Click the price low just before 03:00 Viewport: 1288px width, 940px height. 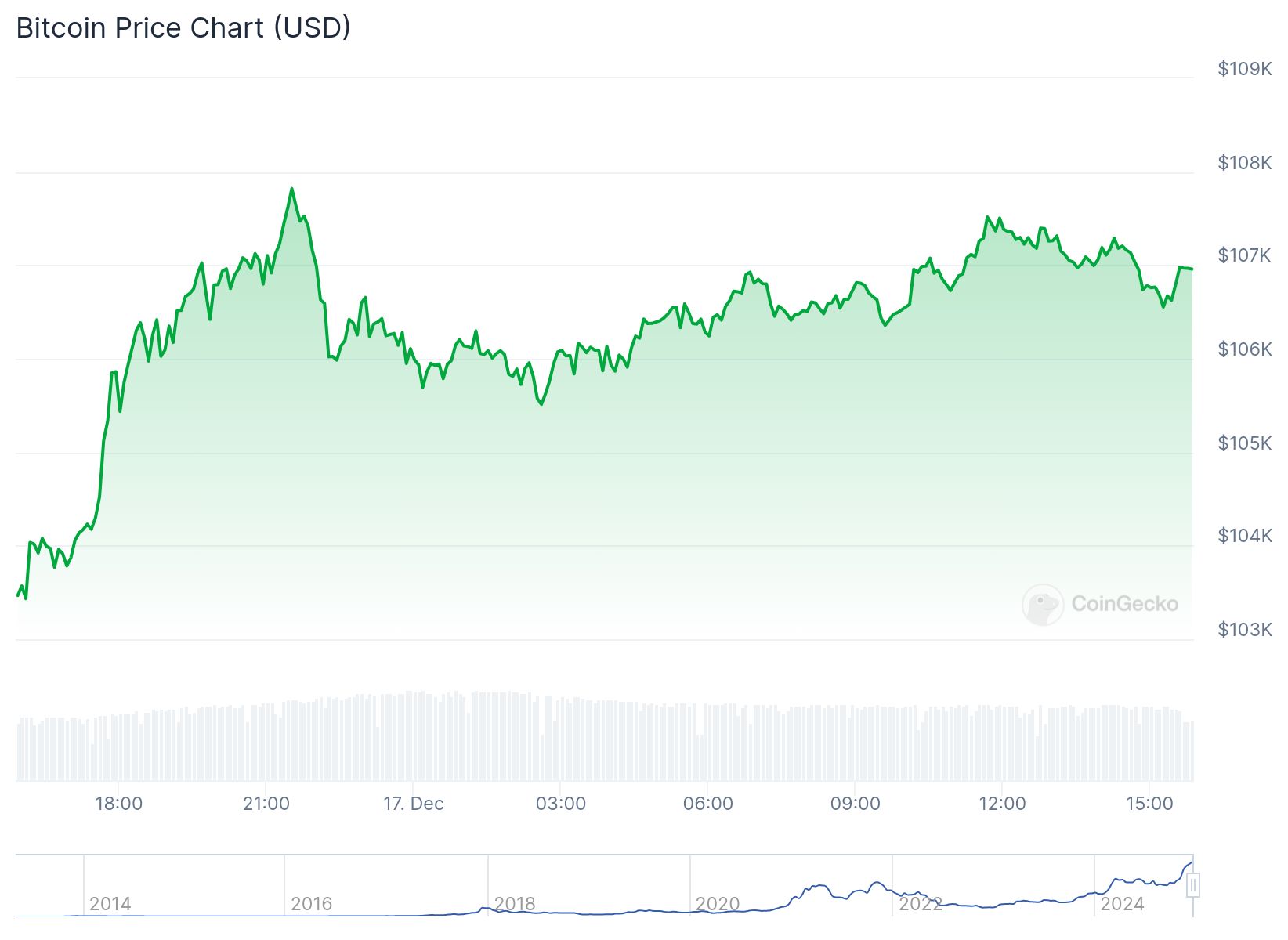coord(541,403)
